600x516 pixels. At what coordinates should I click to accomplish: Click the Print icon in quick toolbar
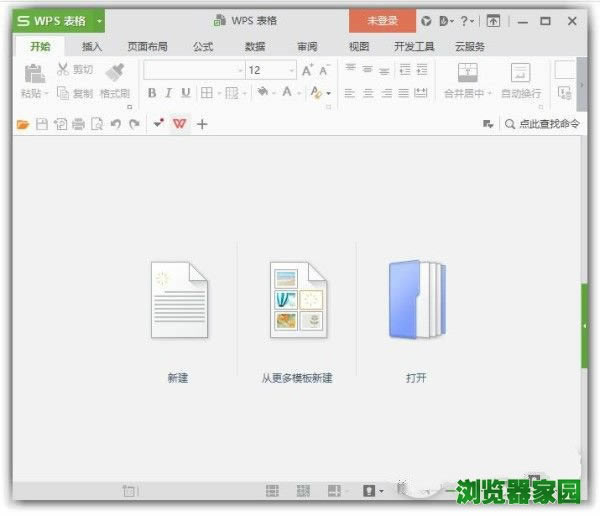[x=78, y=124]
